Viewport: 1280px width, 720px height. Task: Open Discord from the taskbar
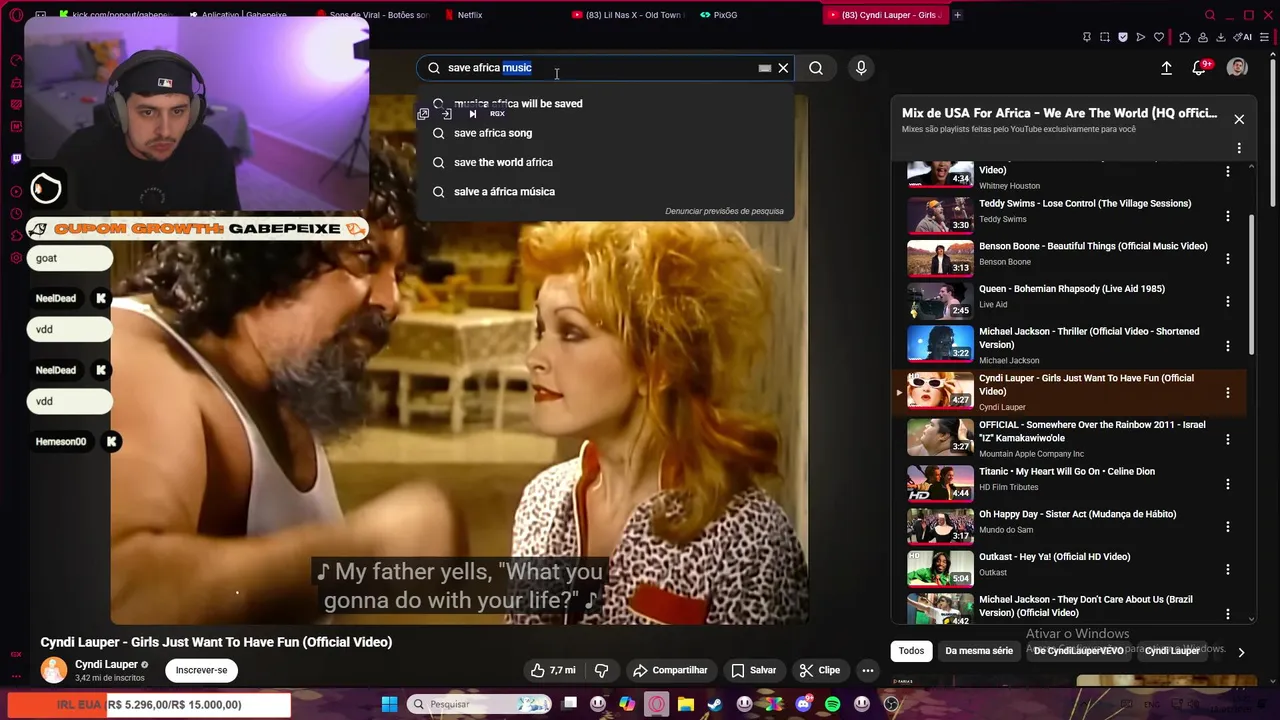803,704
